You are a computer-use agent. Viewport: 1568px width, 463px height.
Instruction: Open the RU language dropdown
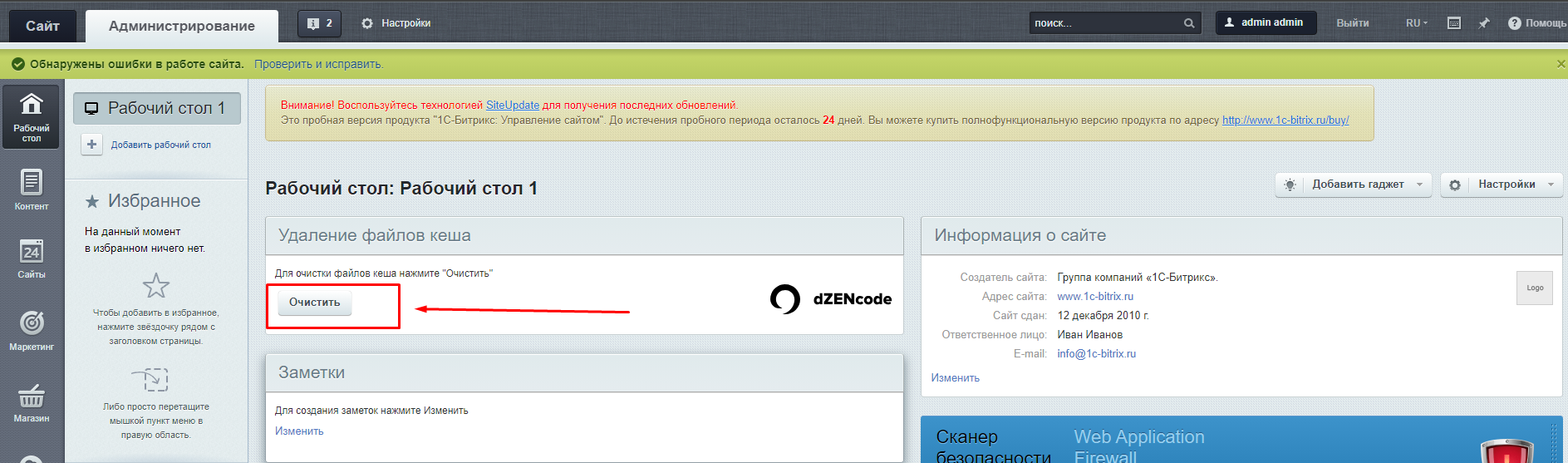point(1417,23)
